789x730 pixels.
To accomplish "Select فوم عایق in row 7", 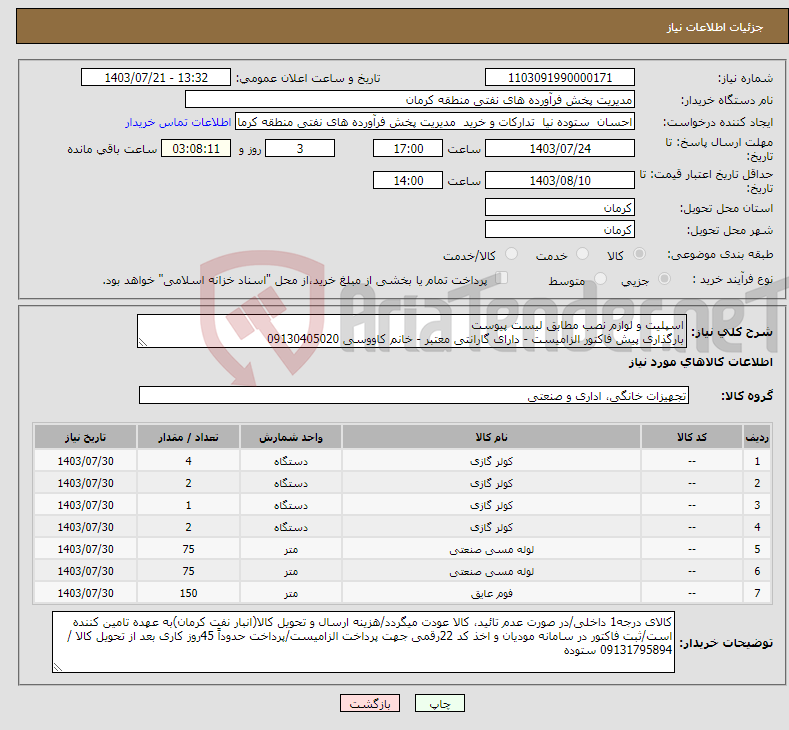I will (491, 594).
